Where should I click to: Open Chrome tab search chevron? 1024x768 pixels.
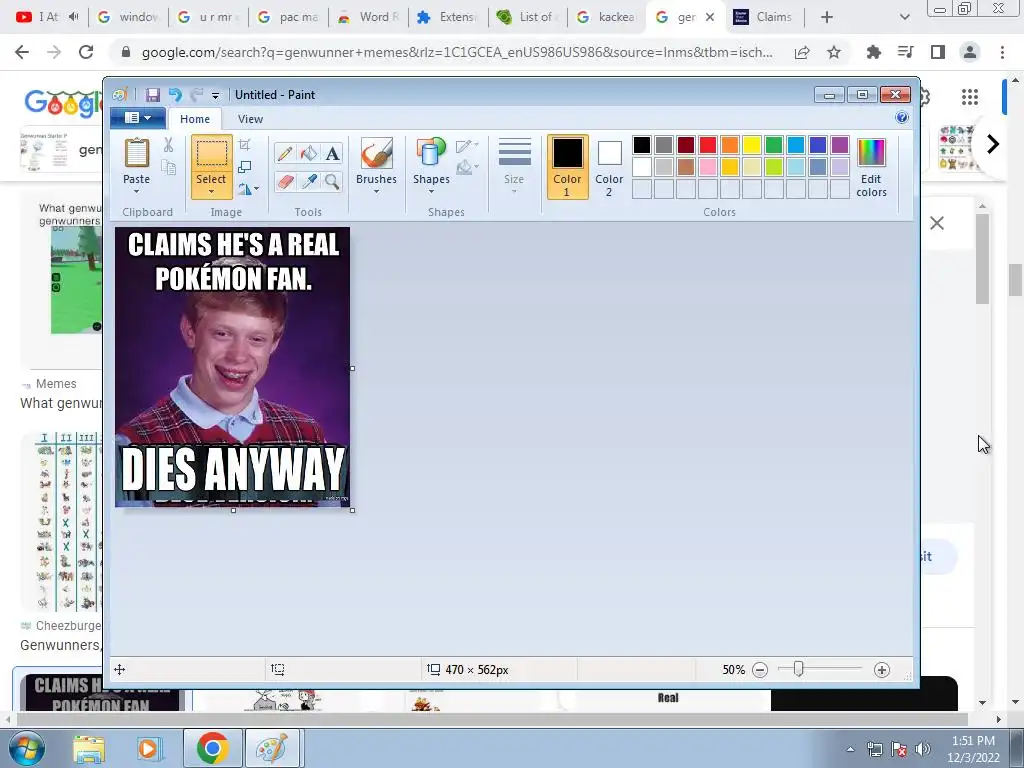coord(904,17)
